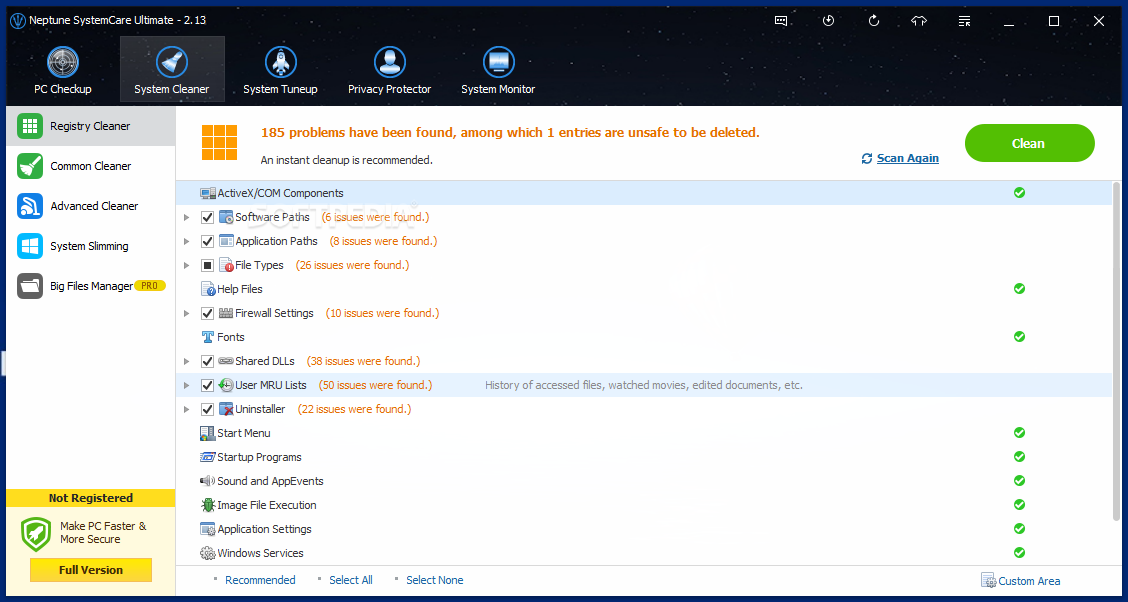Switch to the System Monitor tab label
The image size is (1128, 602).
[499, 89]
